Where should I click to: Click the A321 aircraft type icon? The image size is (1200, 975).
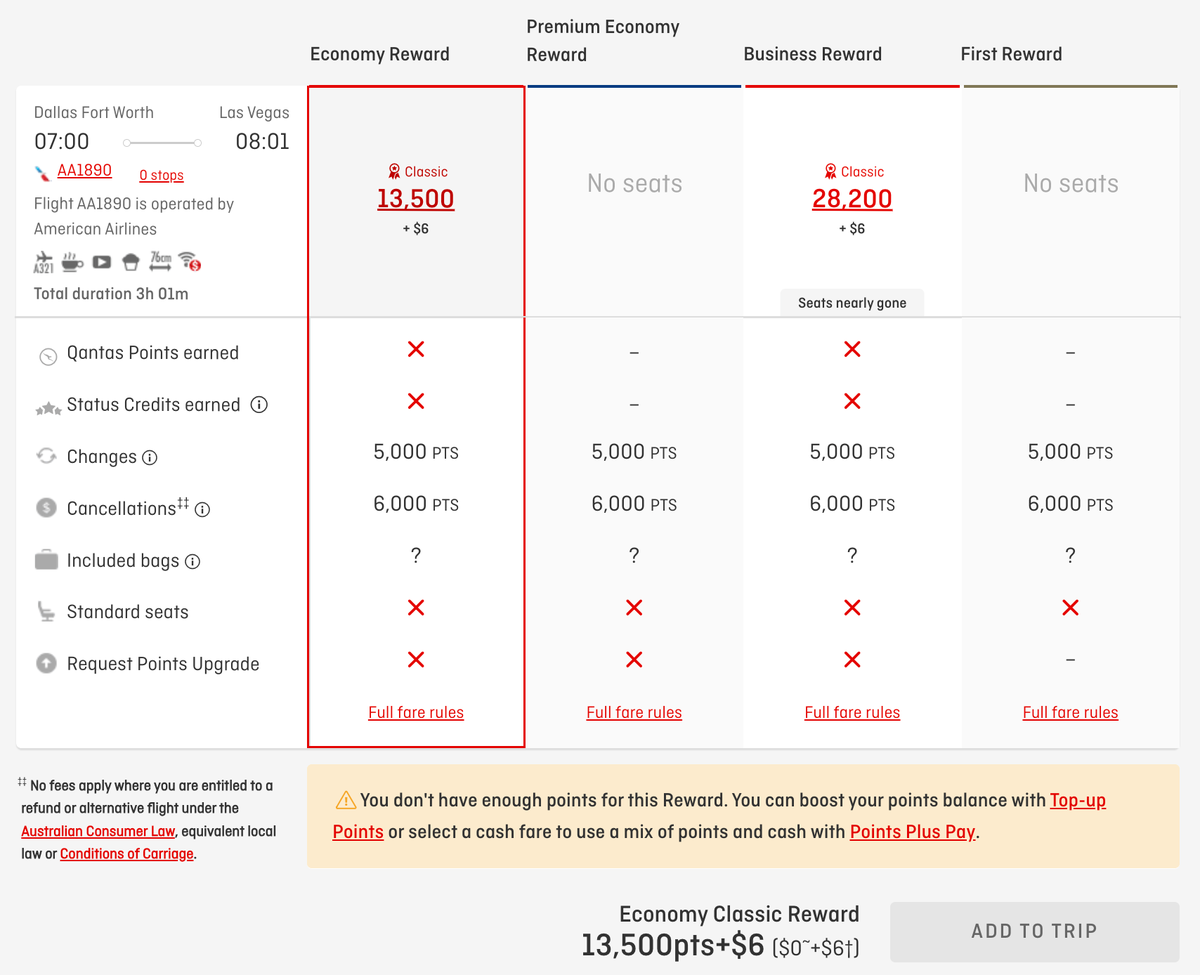[x=44, y=262]
